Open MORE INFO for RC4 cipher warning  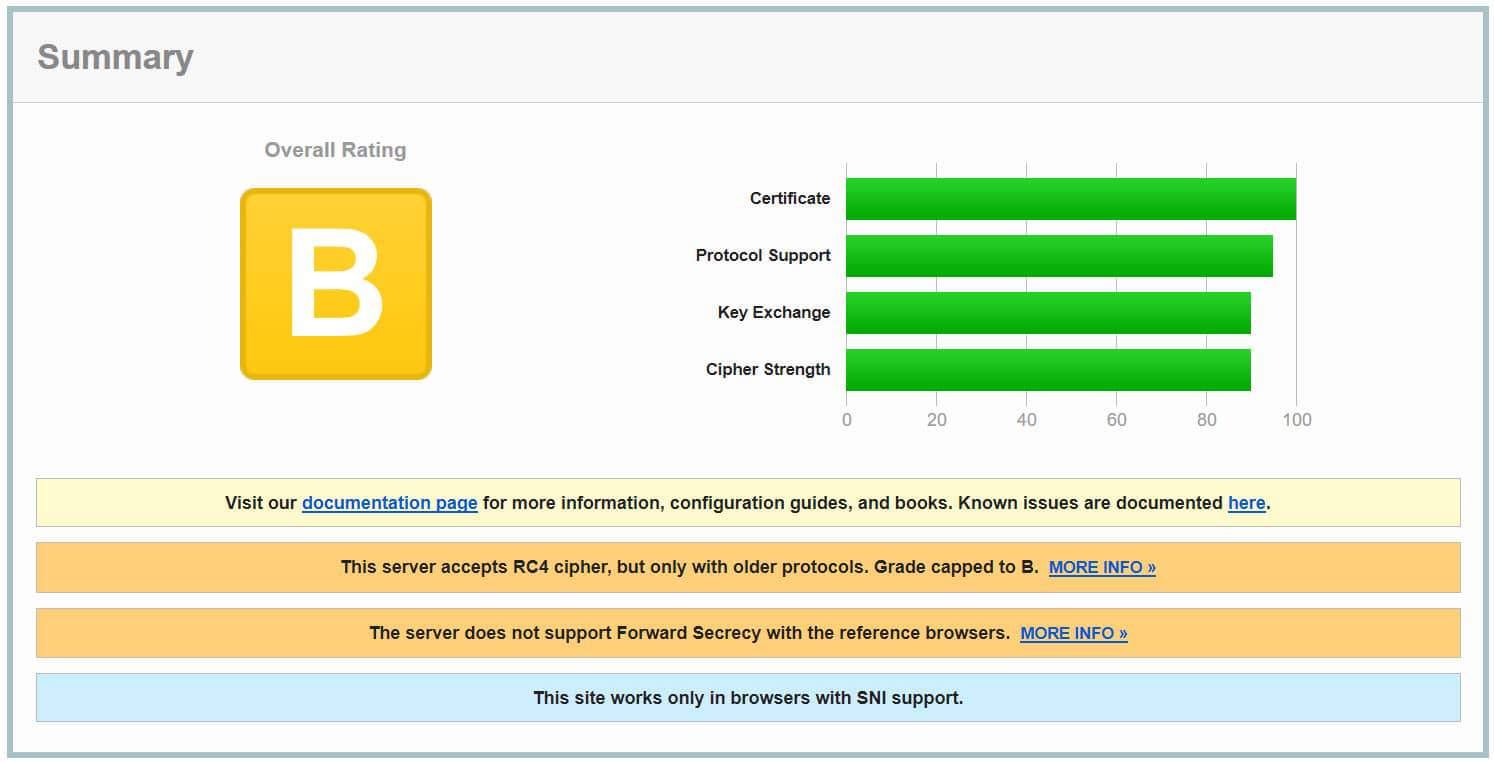(1102, 567)
